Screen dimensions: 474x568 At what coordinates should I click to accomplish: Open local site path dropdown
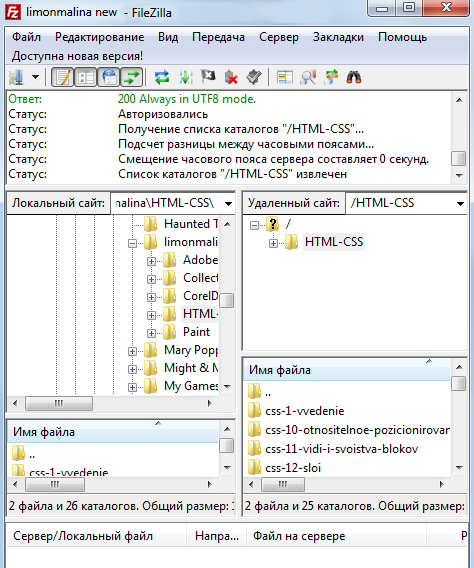[228, 204]
